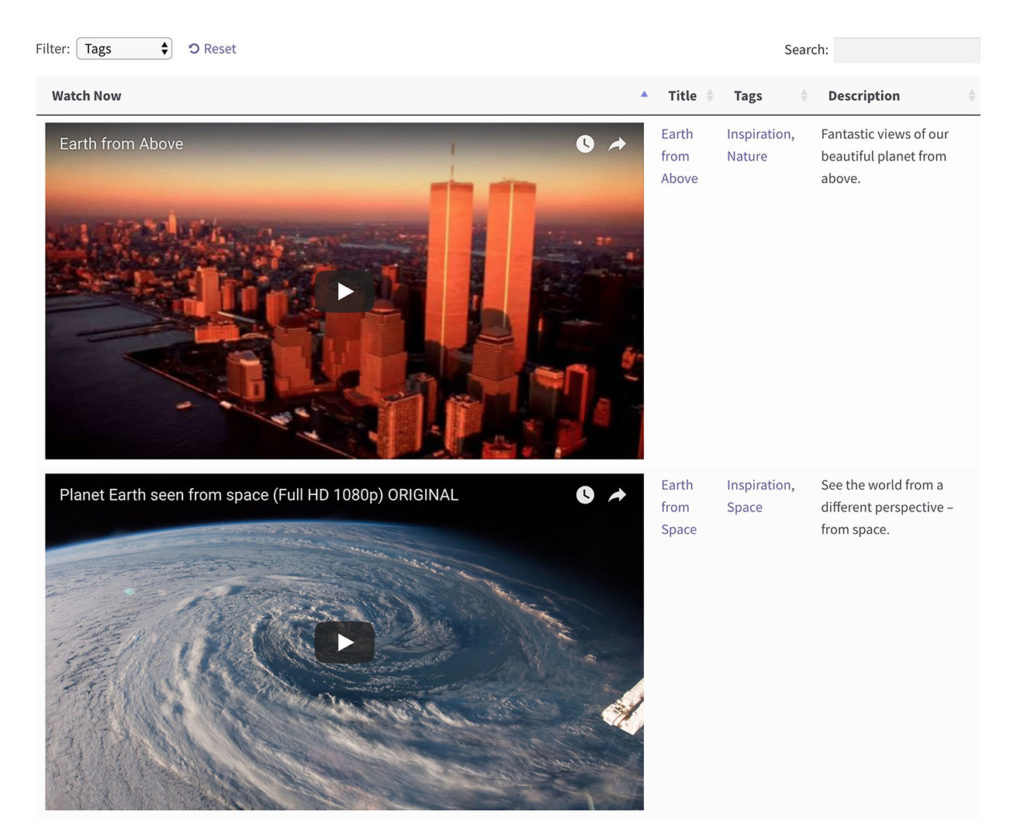Click 'Earth from Above' video overlay title
The image size is (1024, 821).
[121, 144]
